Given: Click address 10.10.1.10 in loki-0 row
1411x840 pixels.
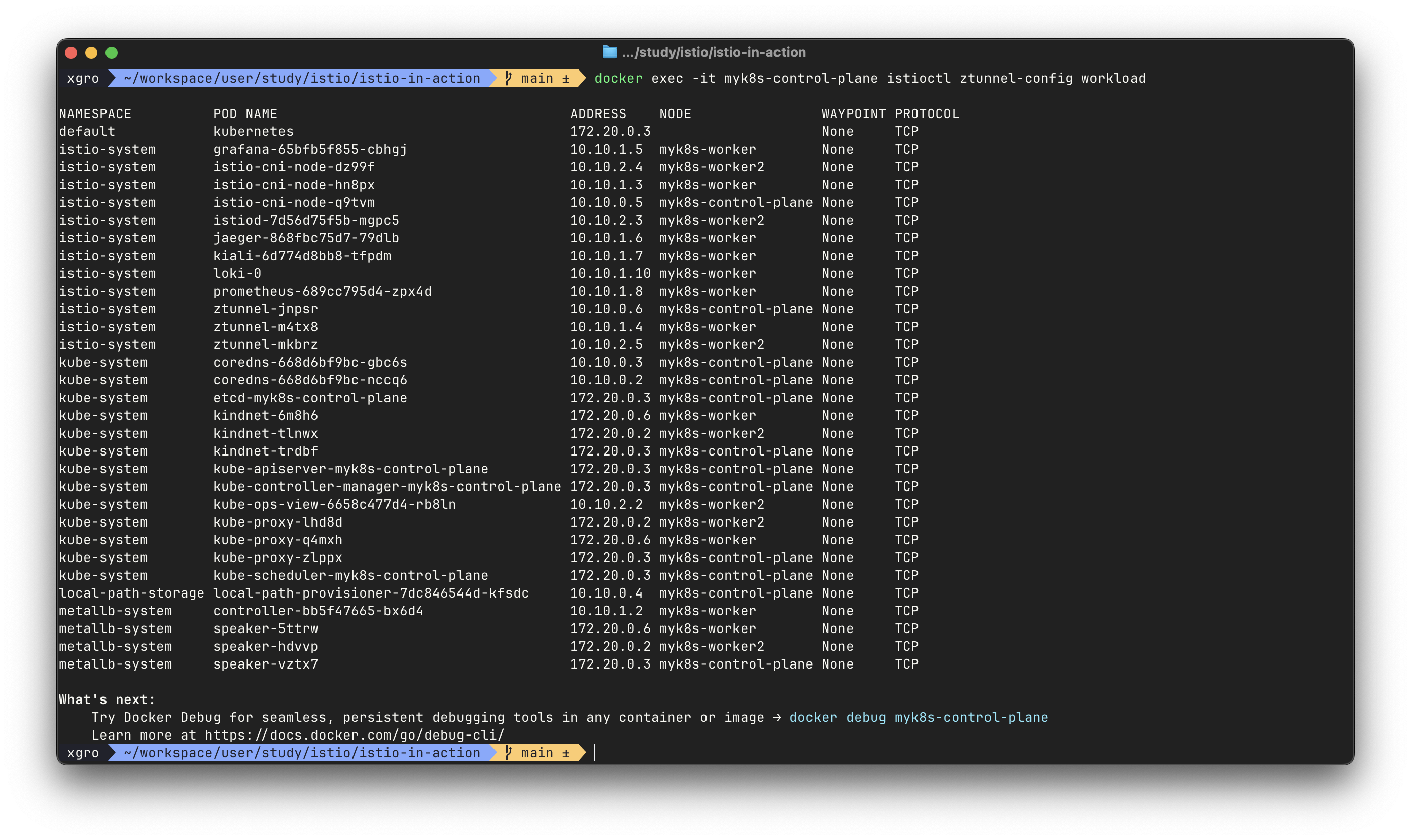Looking at the screenshot, I should [x=610, y=273].
